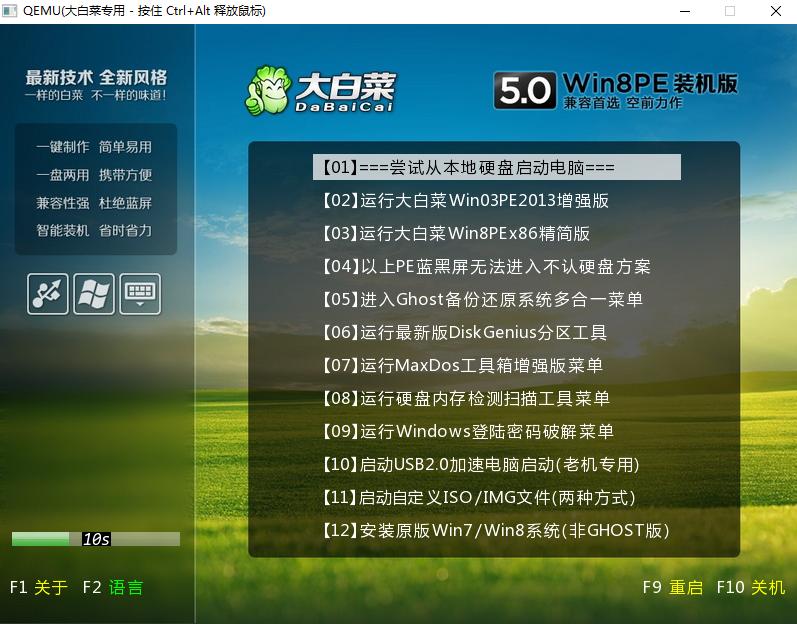Click 一键制作 简单易用 text
Viewport: 797px width, 624px height.
coord(94,147)
